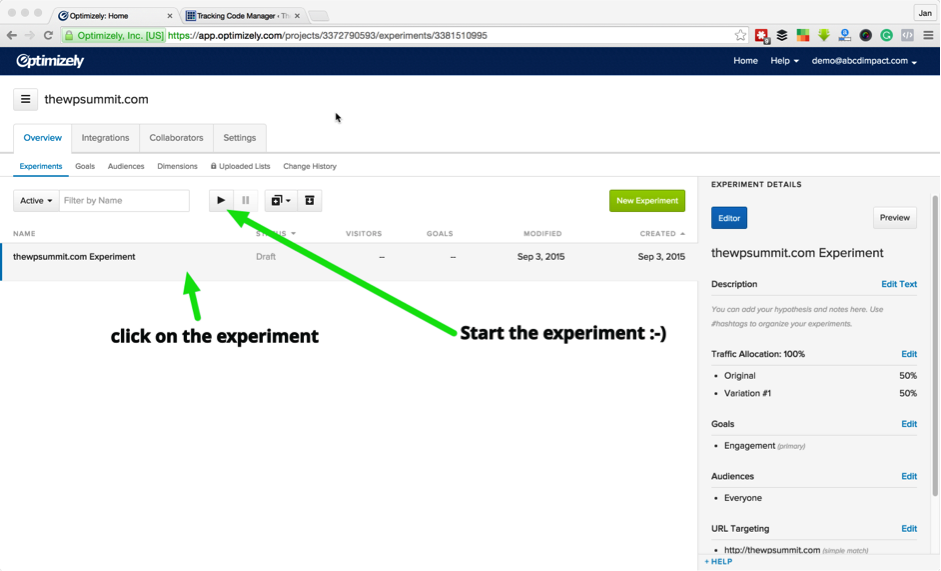
Task: Close the Optimizely: Home tab
Action: click(170, 16)
